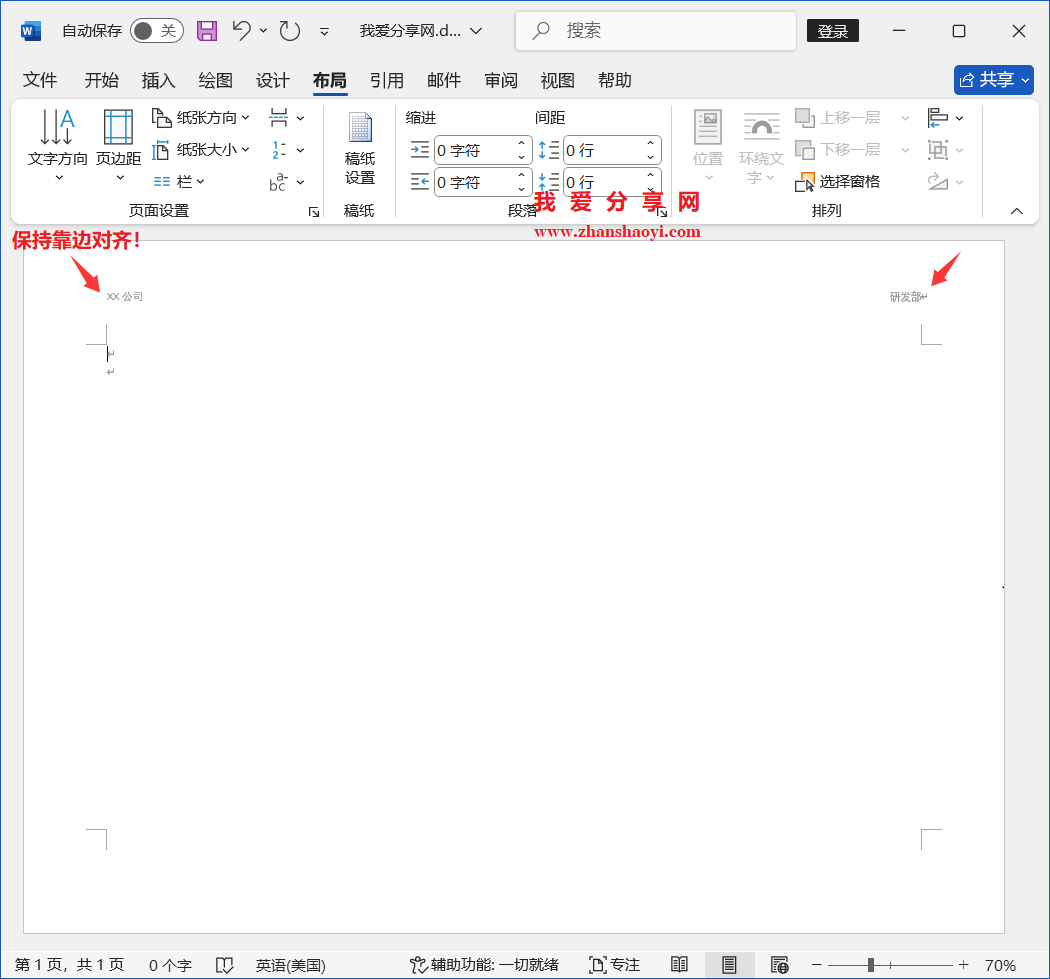Open the File (文件) tab

tap(40, 80)
